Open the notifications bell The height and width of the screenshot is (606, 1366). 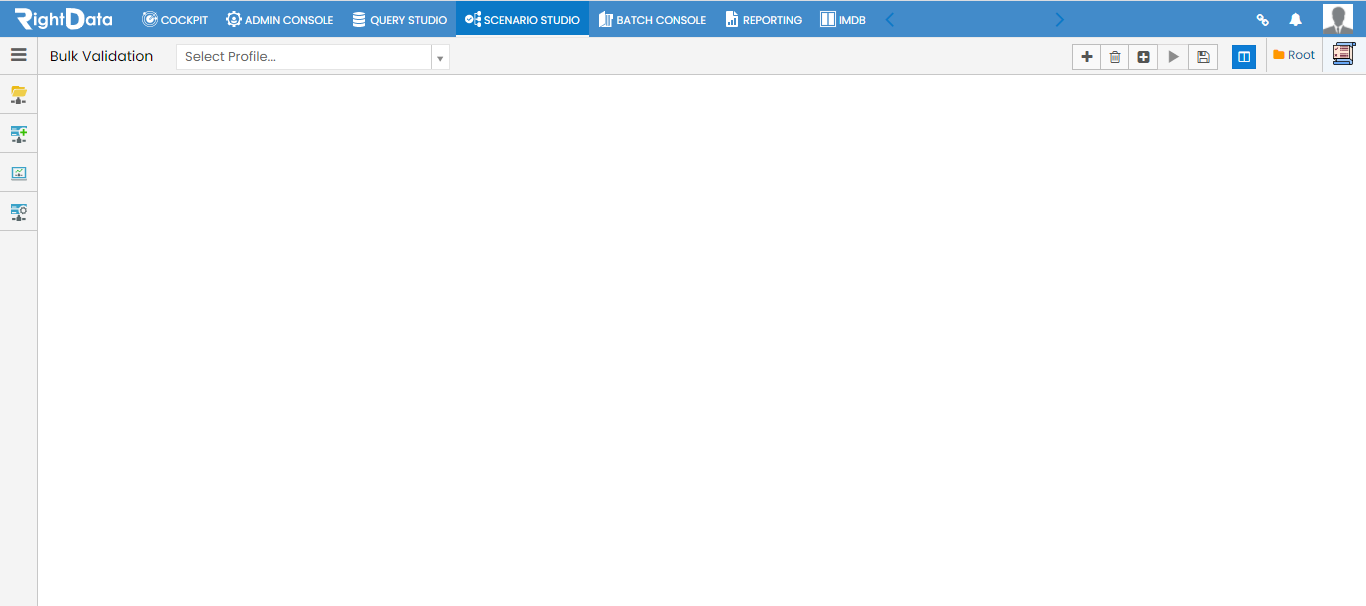point(1296,19)
